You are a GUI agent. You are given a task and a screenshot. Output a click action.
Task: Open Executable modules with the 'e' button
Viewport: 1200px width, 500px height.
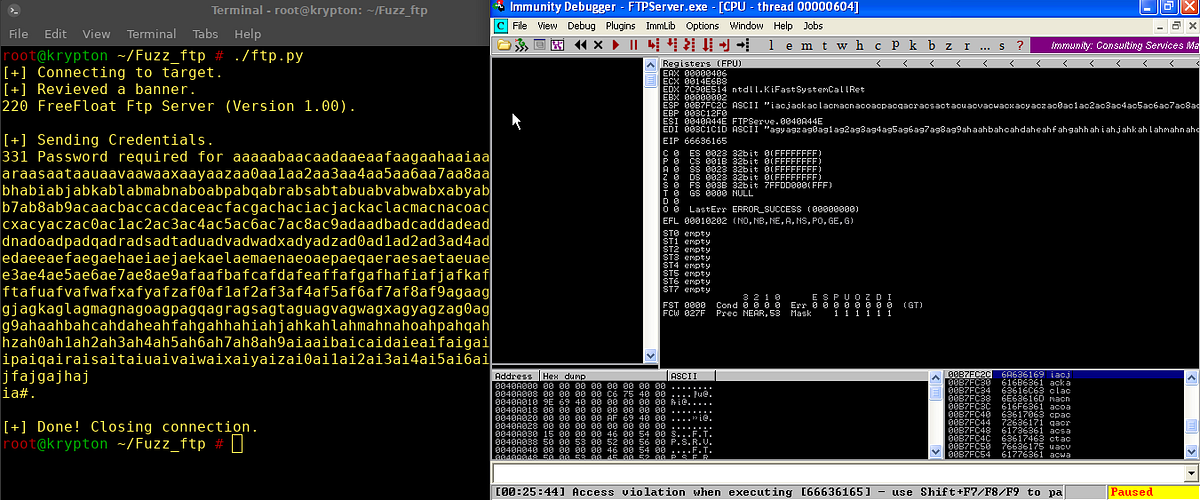coord(789,45)
